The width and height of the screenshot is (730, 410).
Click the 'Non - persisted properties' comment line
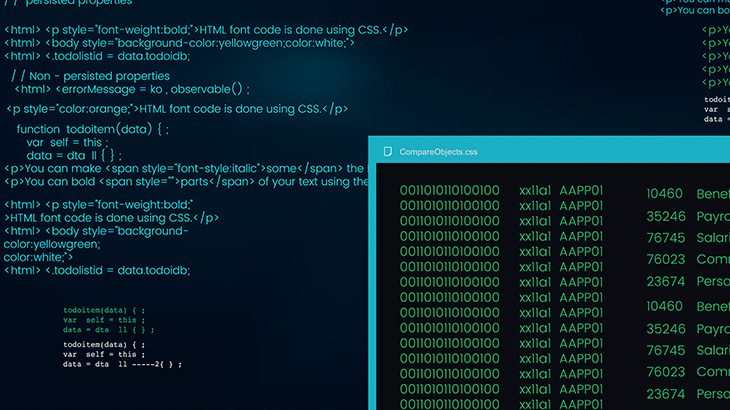(x=91, y=76)
